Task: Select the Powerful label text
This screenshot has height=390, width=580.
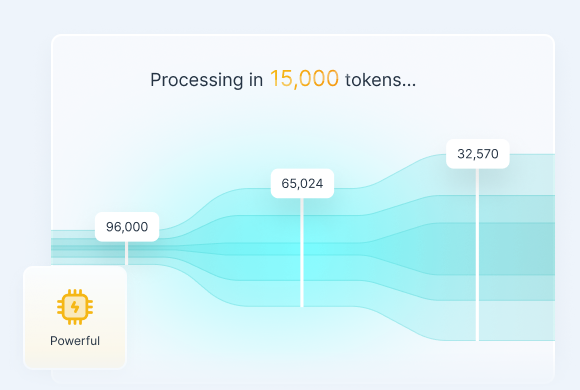Action: [x=75, y=341]
